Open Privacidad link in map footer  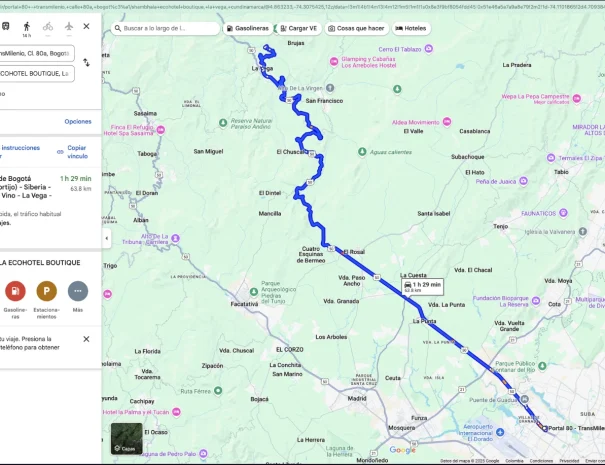pyautogui.click(x=570, y=461)
